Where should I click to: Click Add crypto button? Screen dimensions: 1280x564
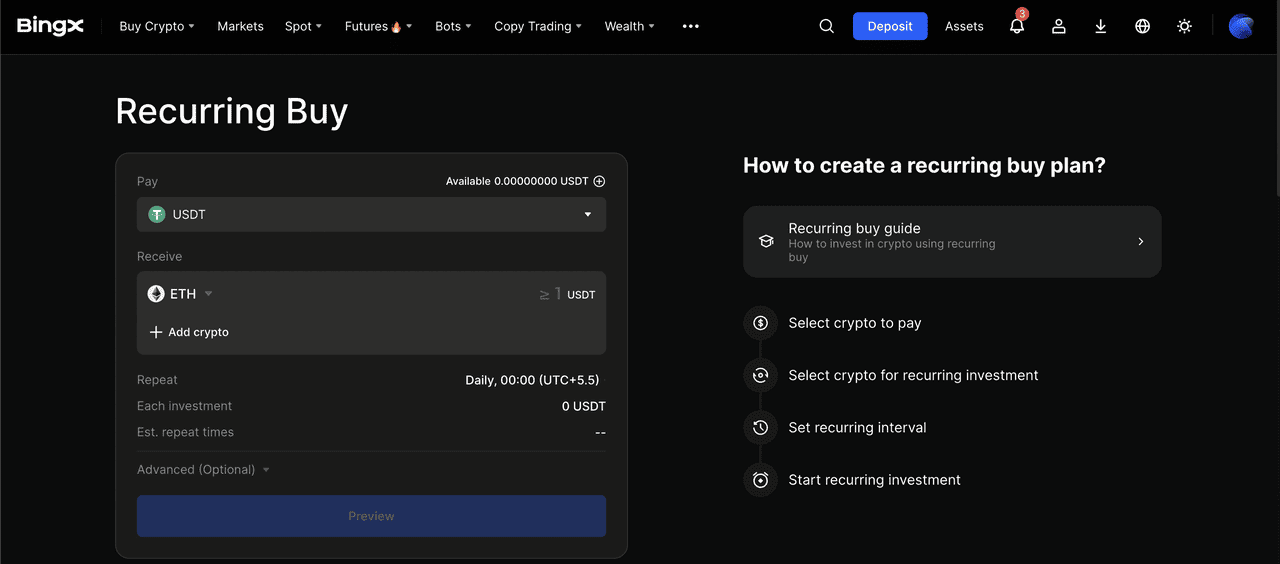[x=189, y=332]
